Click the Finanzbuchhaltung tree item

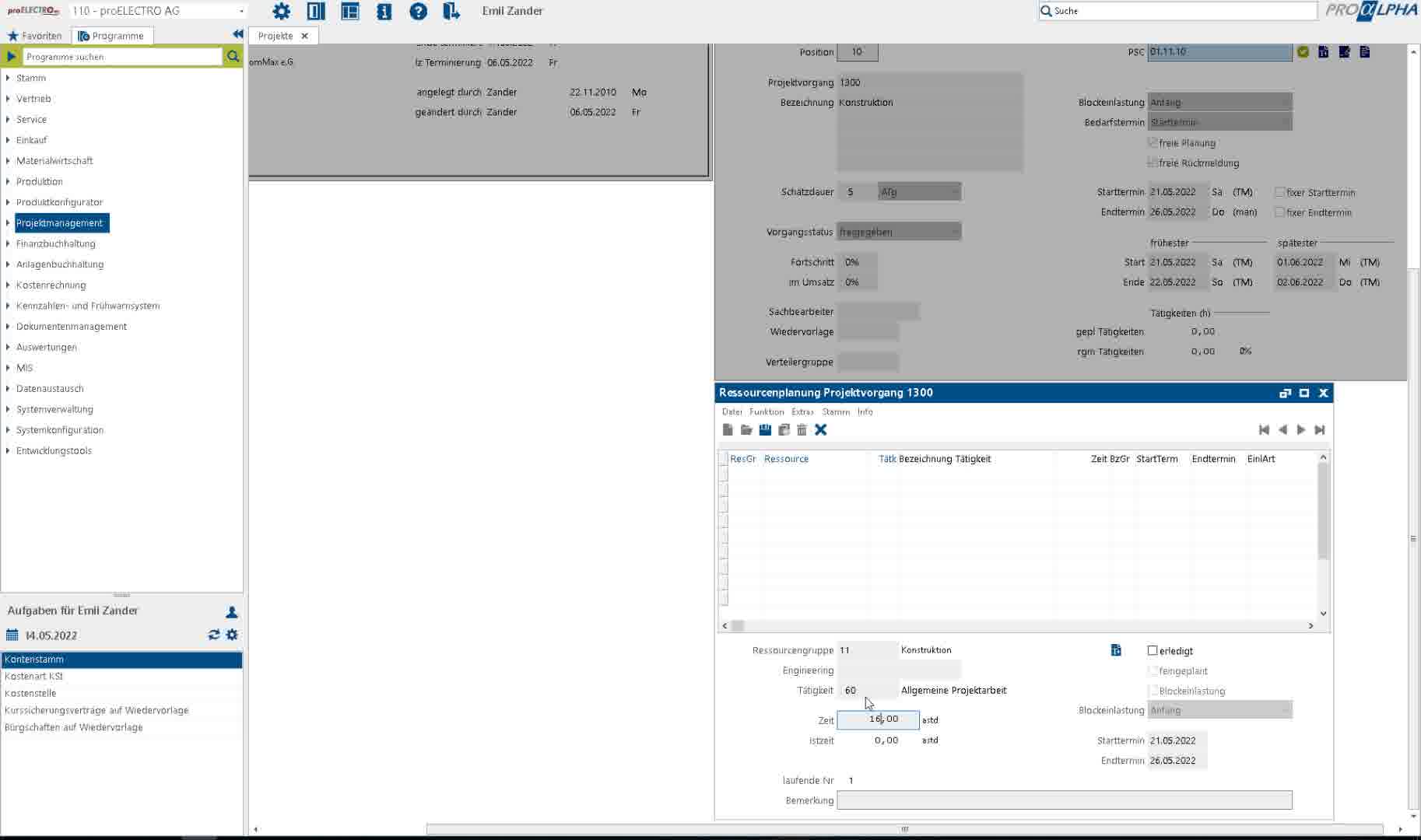pos(55,243)
